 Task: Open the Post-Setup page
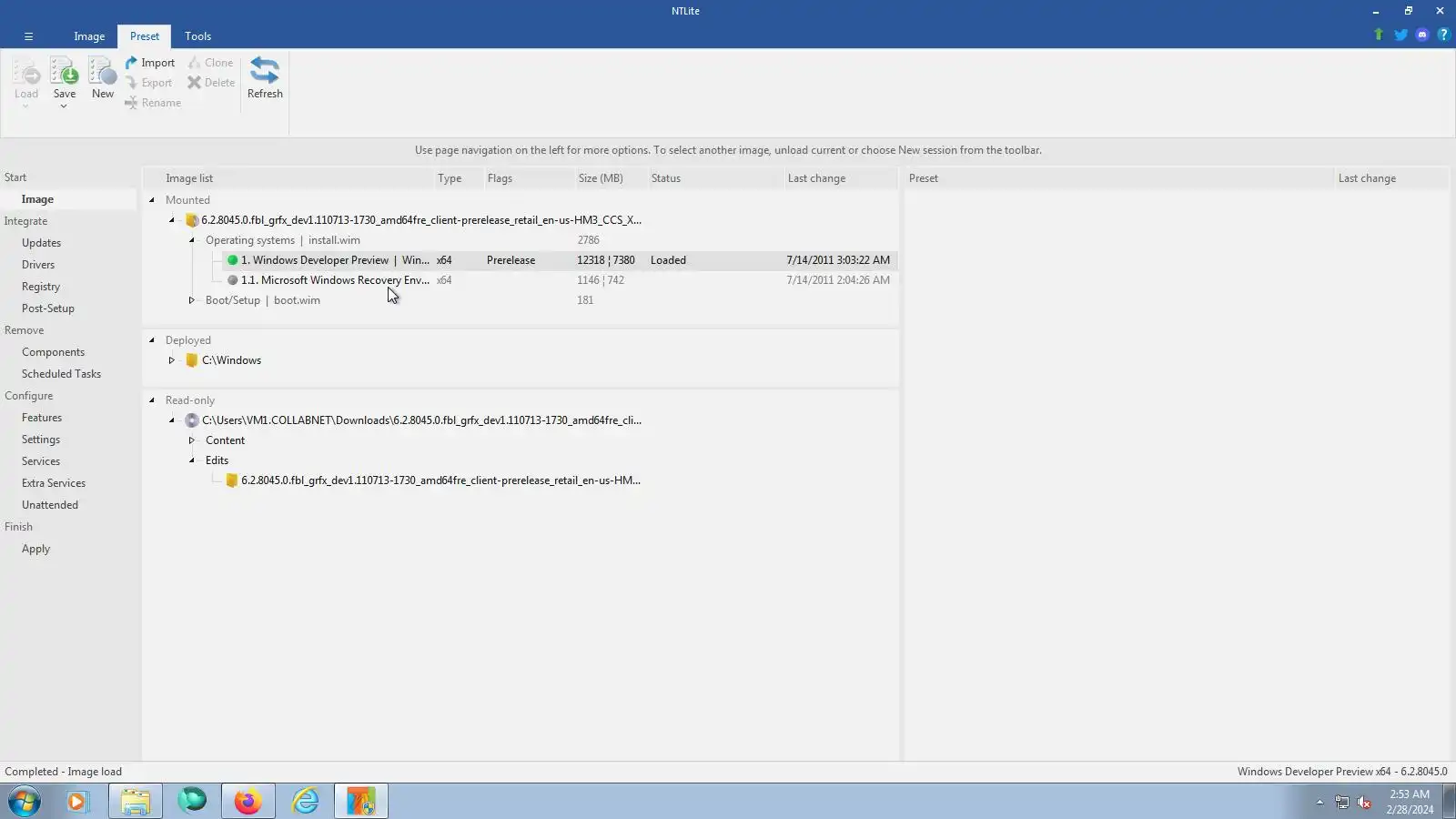point(48,308)
